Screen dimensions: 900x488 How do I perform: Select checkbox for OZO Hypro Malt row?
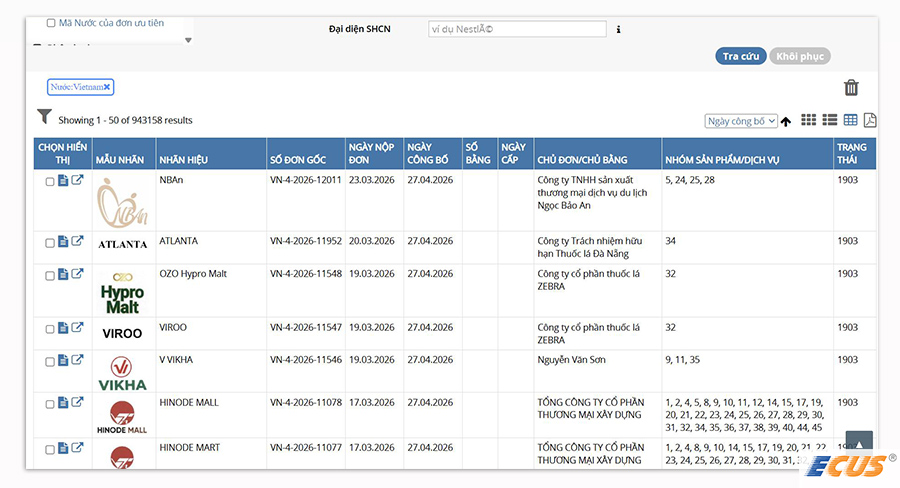(x=50, y=276)
